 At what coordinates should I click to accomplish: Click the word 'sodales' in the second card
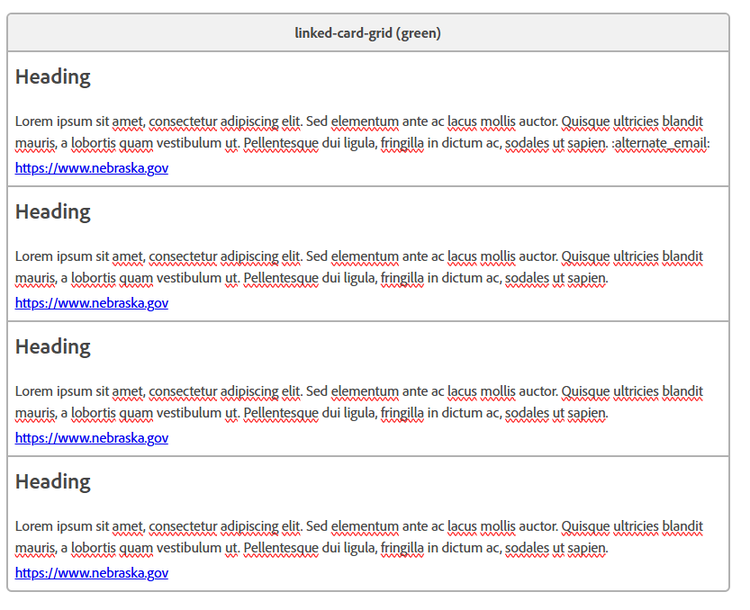pos(527,278)
